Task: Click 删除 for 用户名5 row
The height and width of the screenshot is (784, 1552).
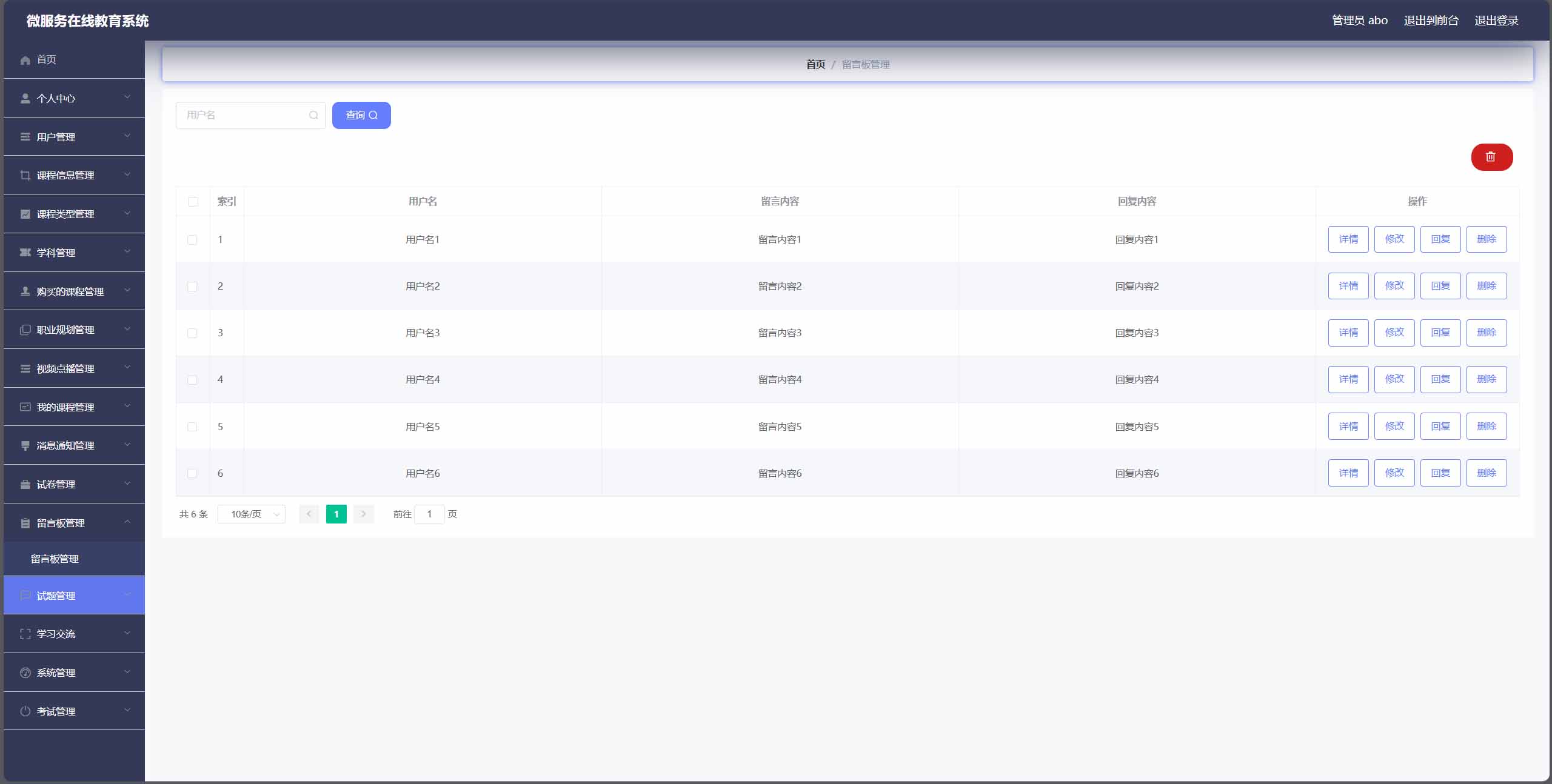Action: tap(1487, 427)
